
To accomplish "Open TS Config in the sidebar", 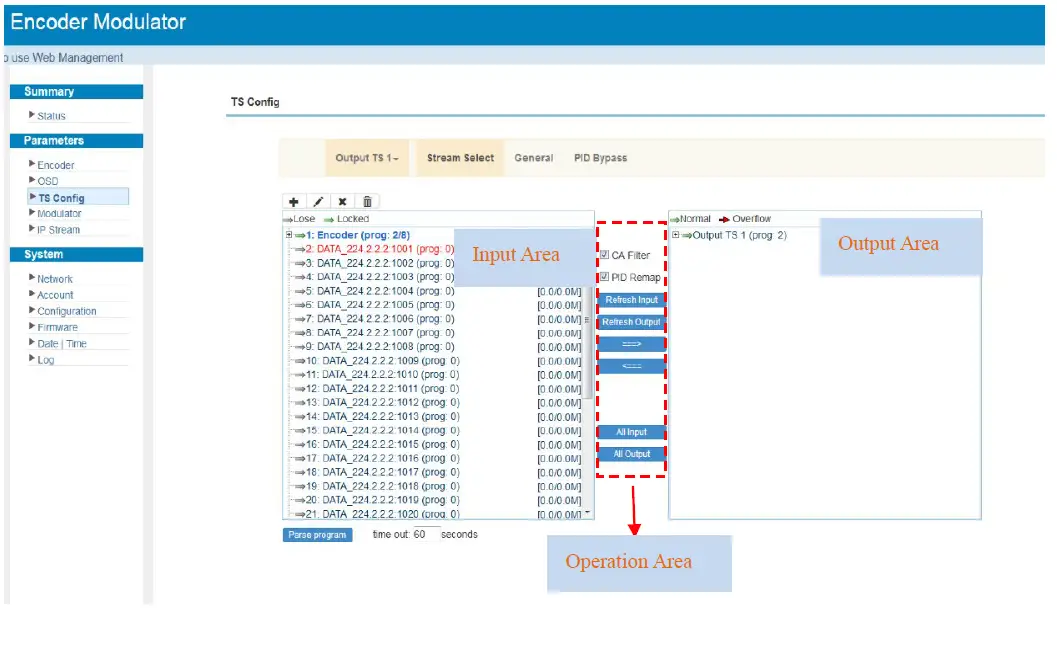I will tap(78, 198).
